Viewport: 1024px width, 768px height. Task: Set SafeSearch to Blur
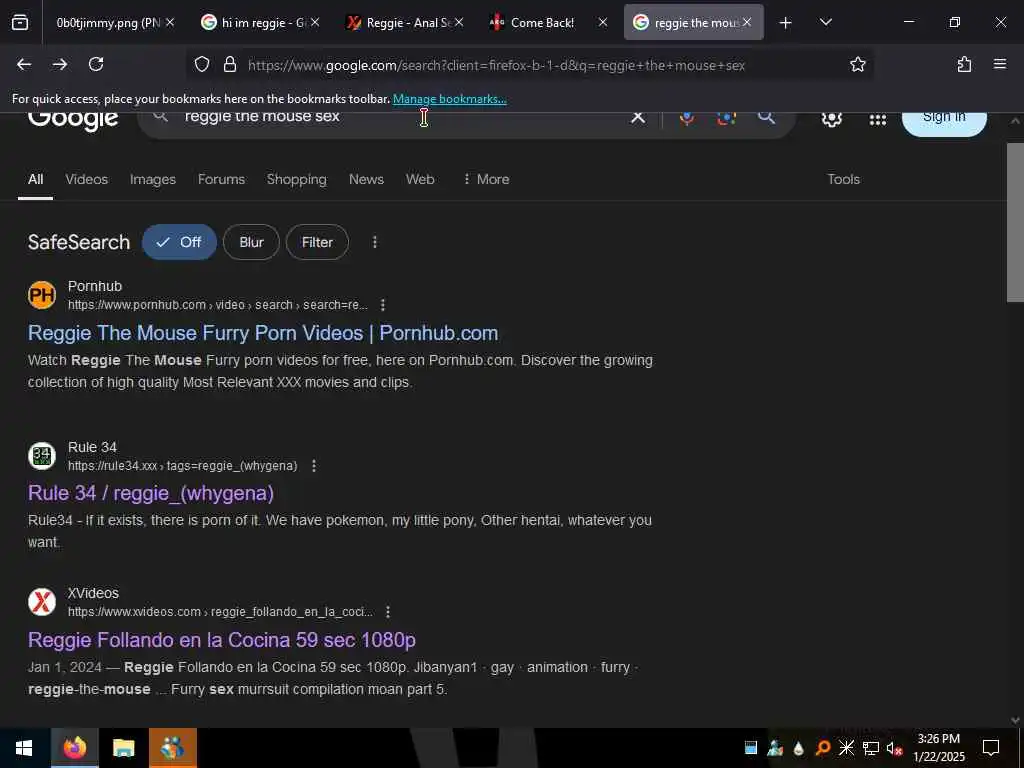click(251, 242)
